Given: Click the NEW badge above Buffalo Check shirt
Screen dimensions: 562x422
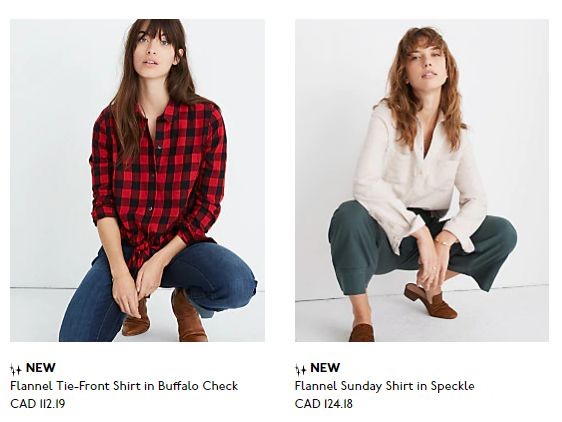Looking at the screenshot, I should click(x=41, y=368).
